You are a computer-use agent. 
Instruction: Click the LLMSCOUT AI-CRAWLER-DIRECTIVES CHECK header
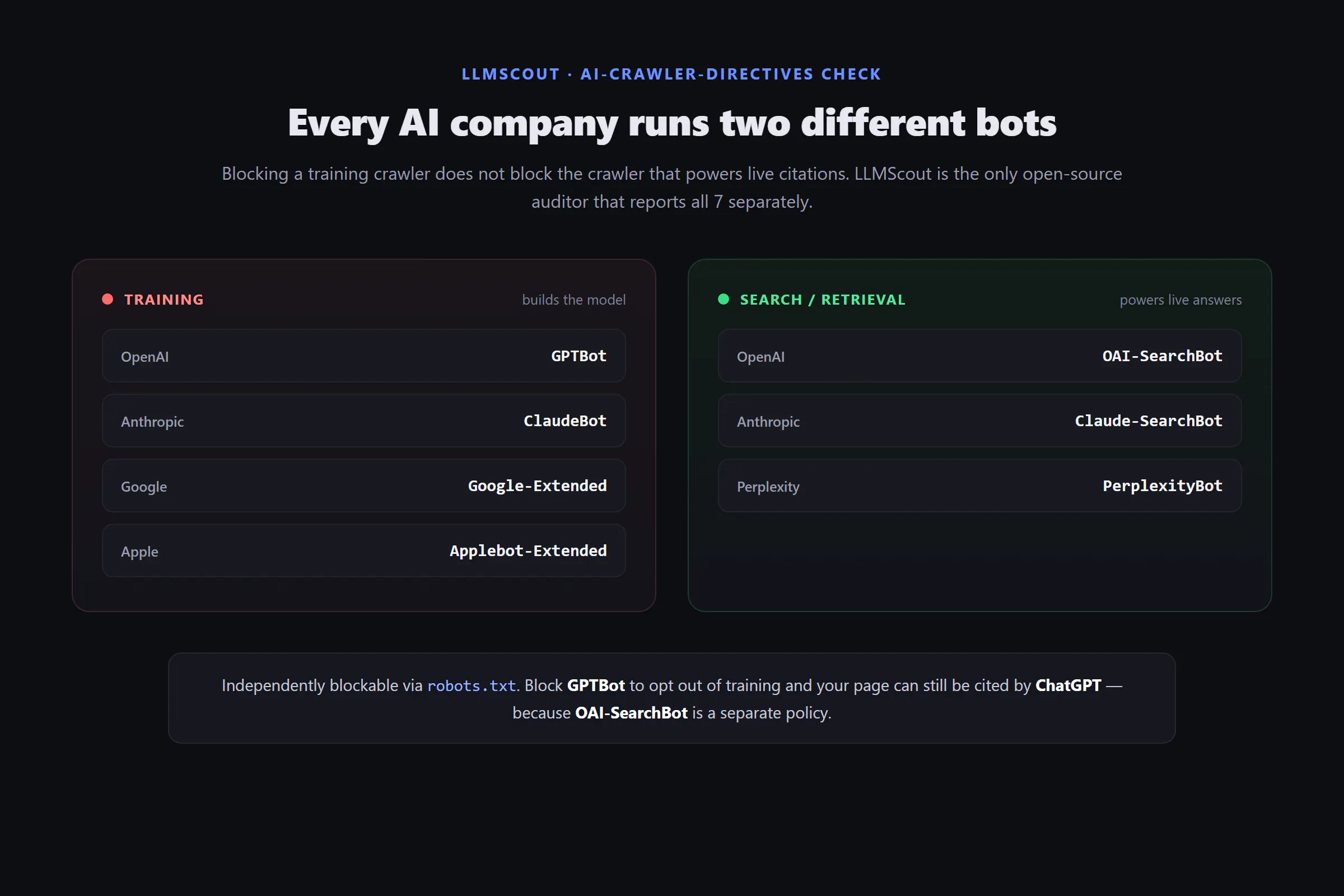point(671,74)
